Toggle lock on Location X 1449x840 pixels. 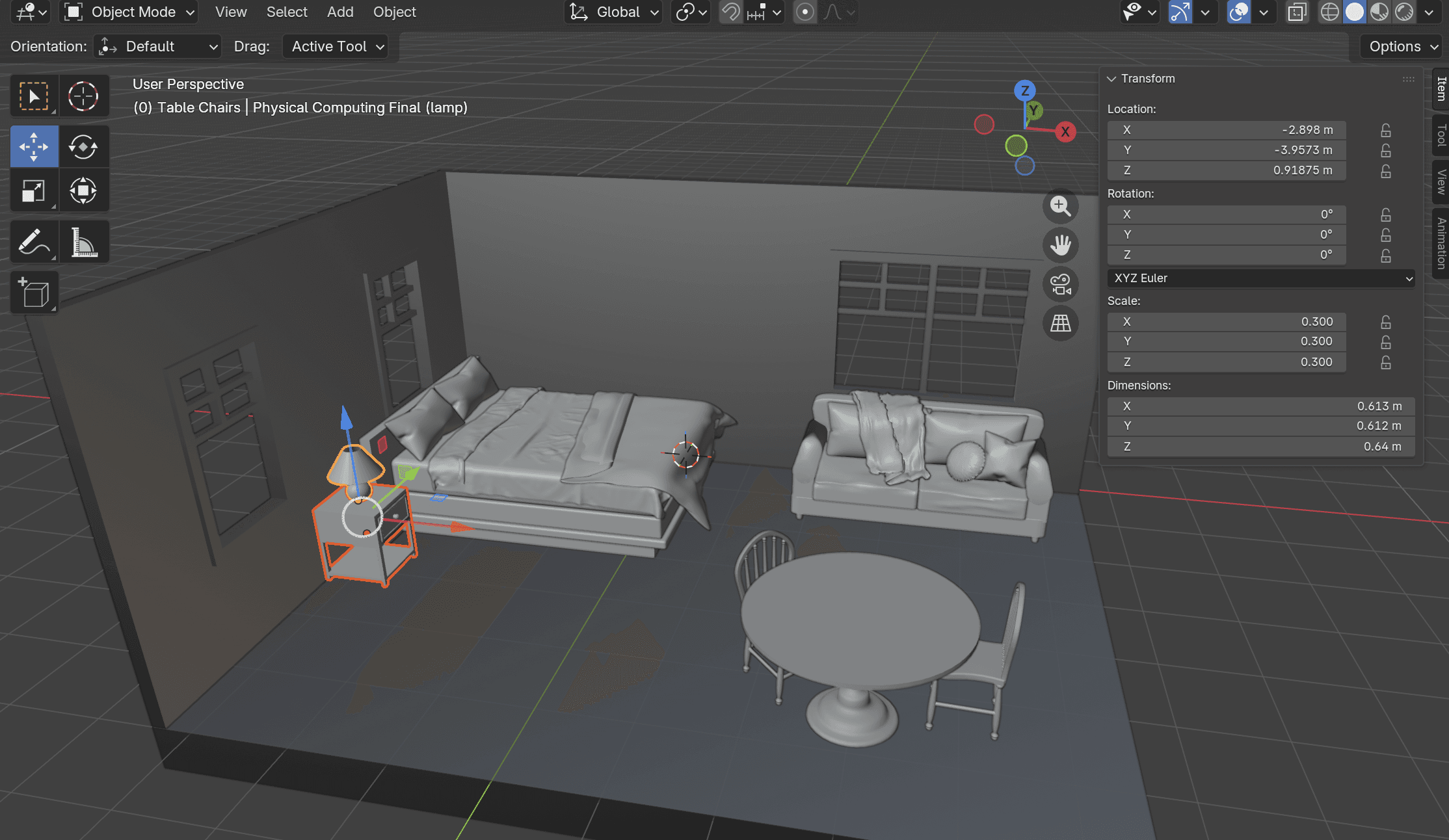(x=1386, y=131)
